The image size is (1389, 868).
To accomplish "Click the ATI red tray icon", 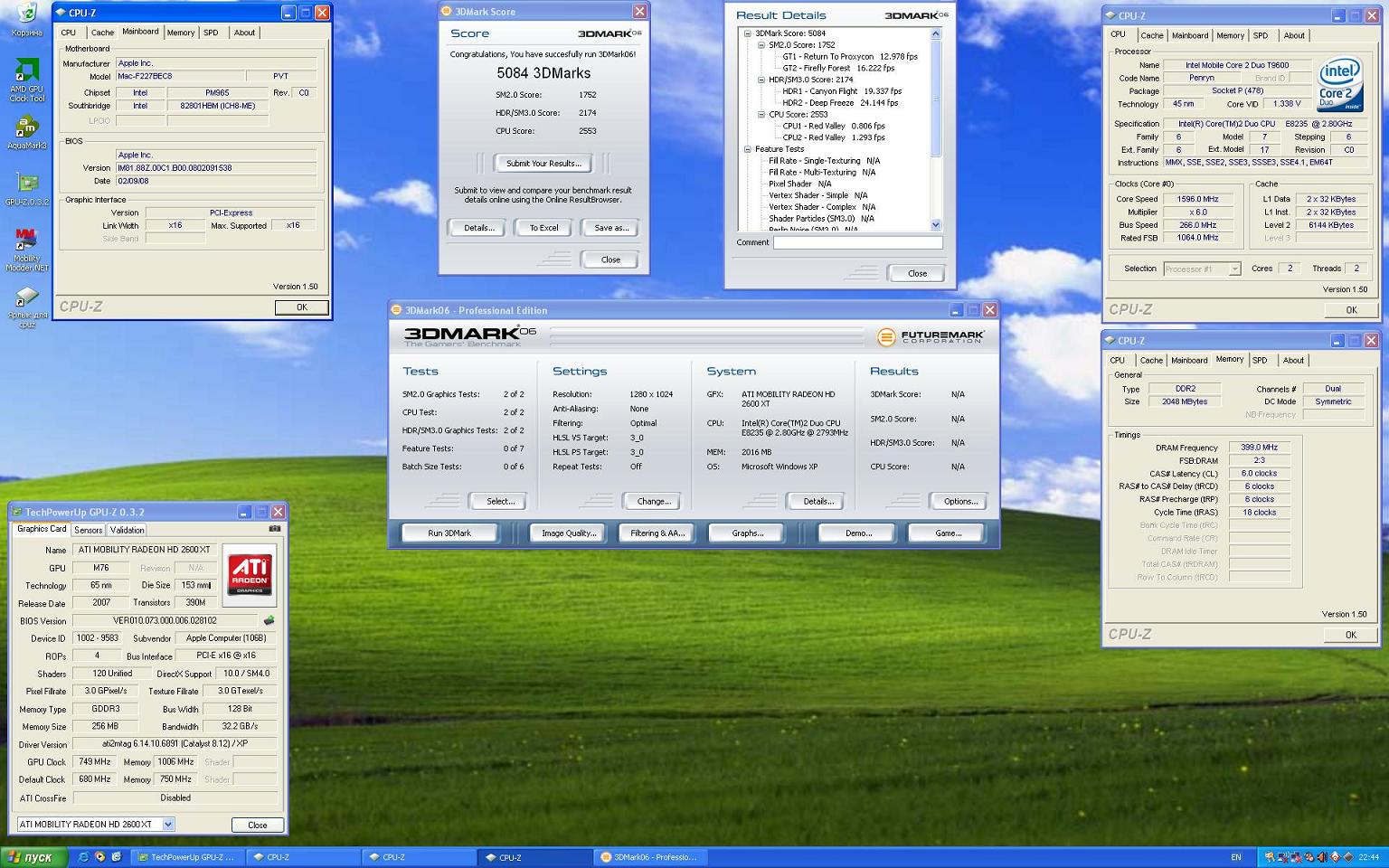I will 1309,857.
